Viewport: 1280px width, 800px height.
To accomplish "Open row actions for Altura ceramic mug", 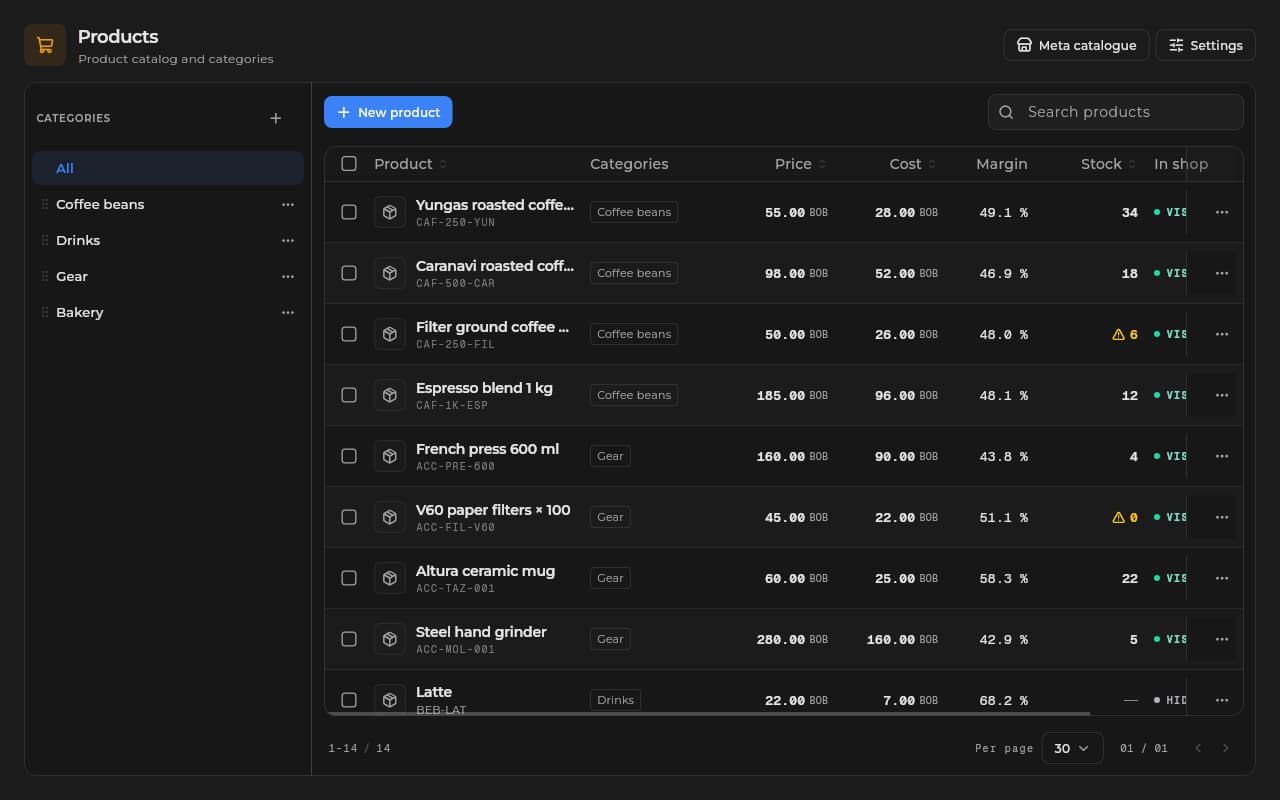I will (1222, 578).
